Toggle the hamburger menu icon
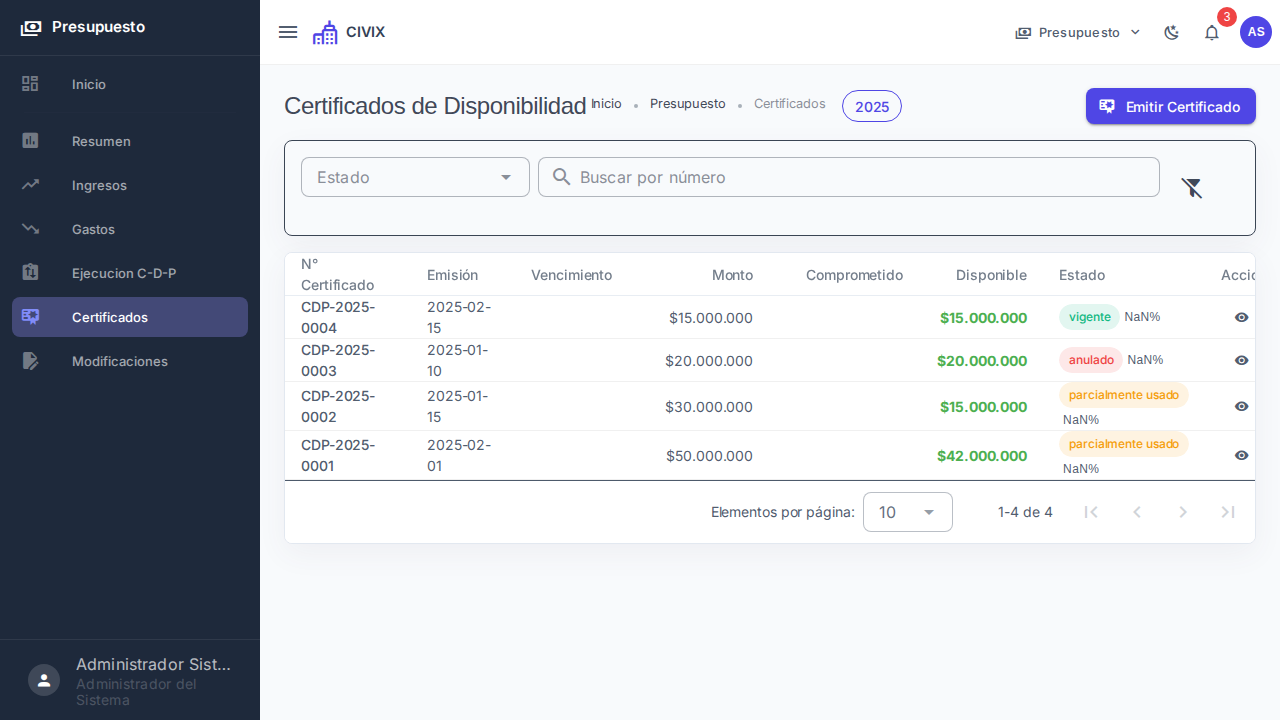 point(288,32)
